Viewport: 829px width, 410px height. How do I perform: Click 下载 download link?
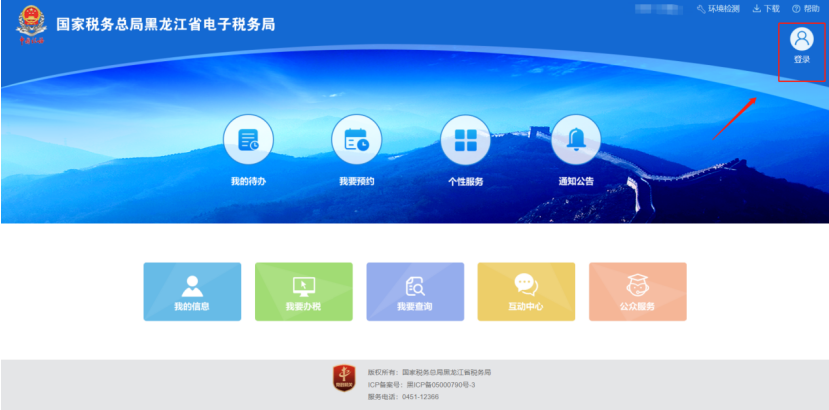[x=767, y=9]
